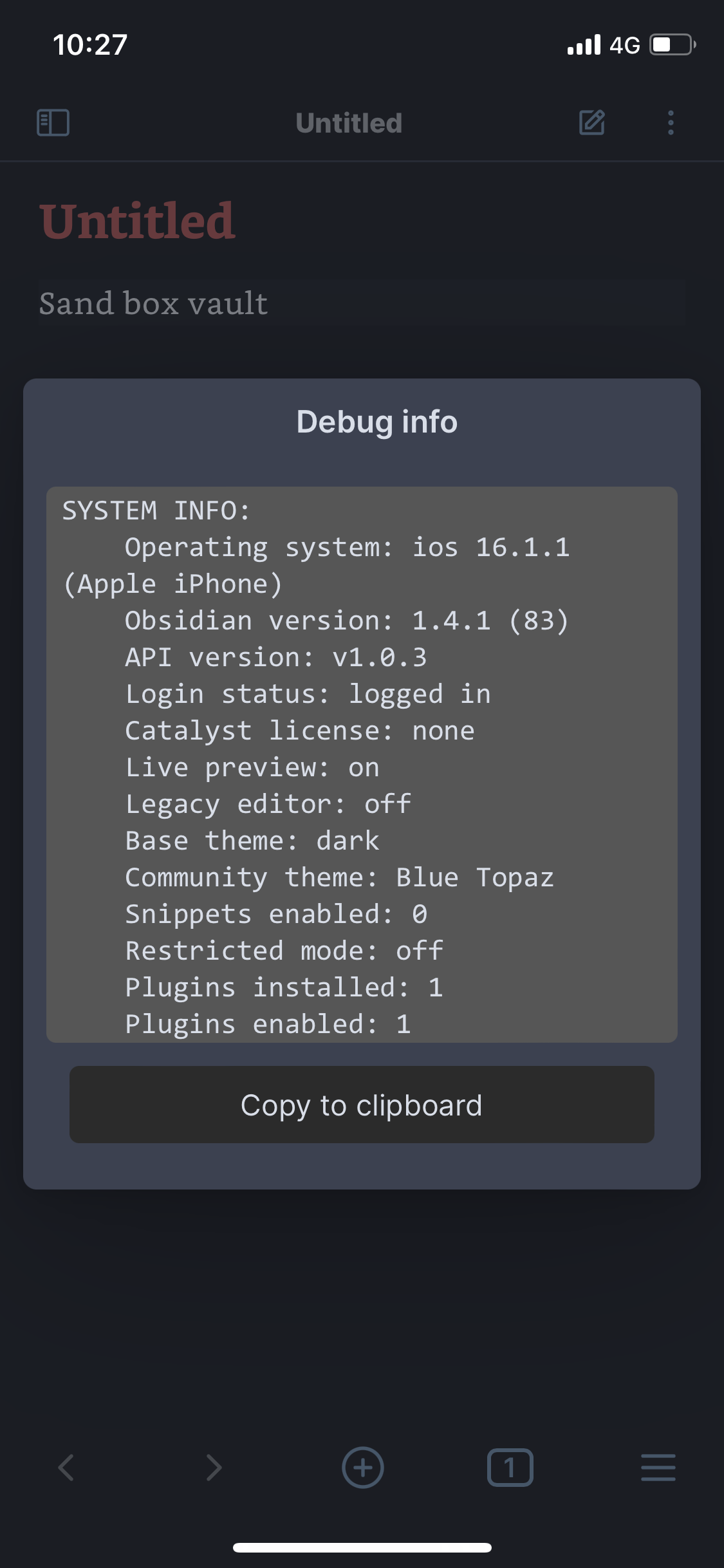Tap the Untitled title in the header bar
The width and height of the screenshot is (724, 1568).
349,123
